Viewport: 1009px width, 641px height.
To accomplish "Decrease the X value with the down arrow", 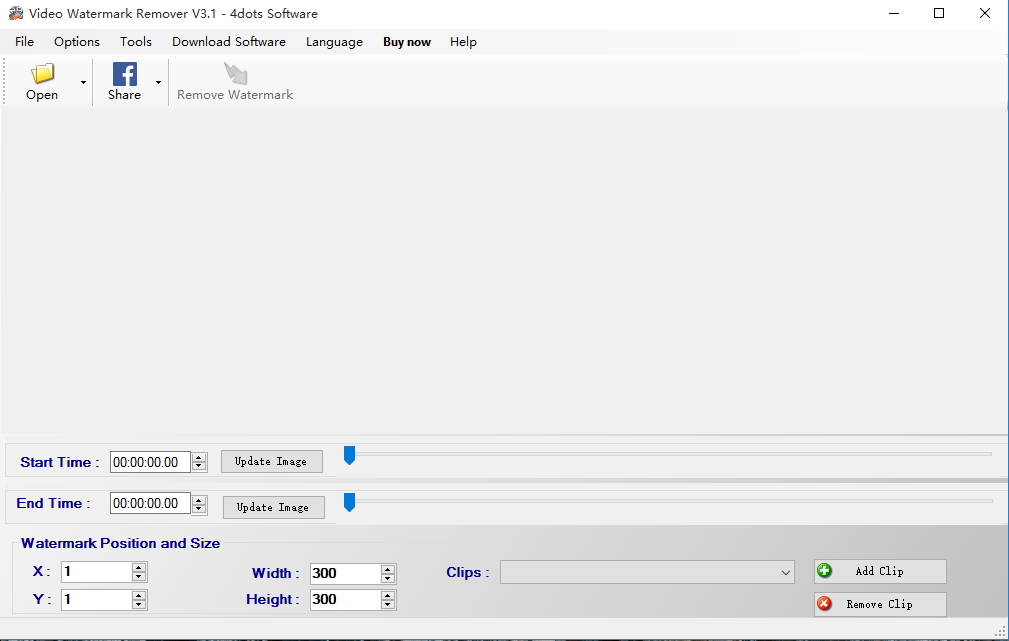I will coord(139,577).
